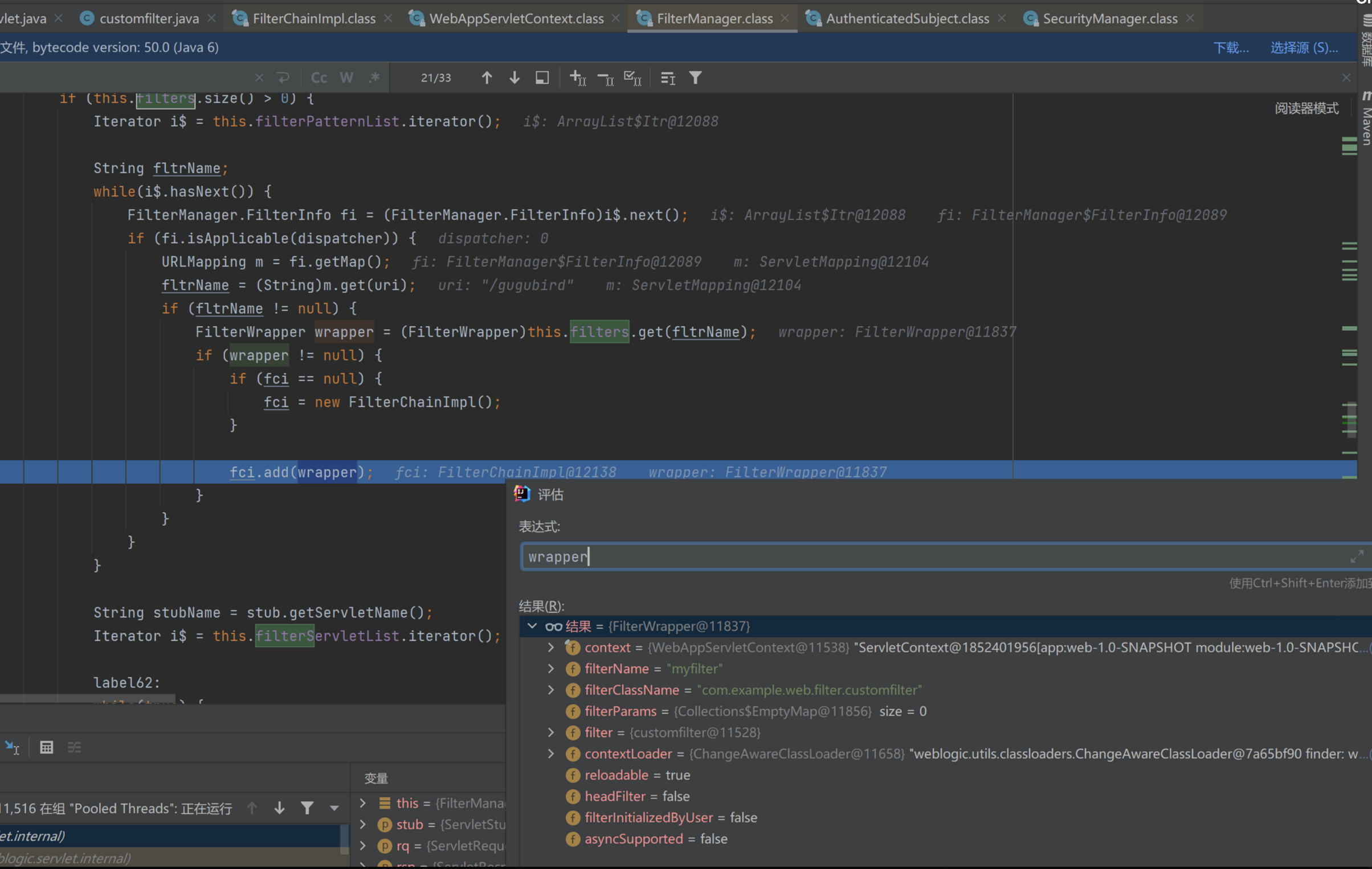Click add selection for next occurrence icon

coord(577,78)
